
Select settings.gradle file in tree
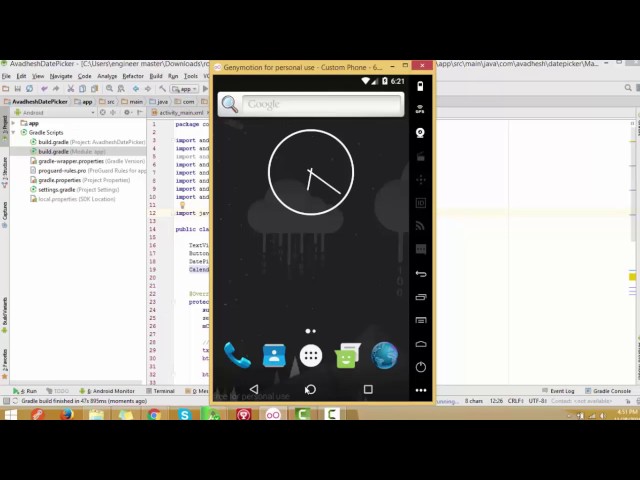click(x=75, y=190)
